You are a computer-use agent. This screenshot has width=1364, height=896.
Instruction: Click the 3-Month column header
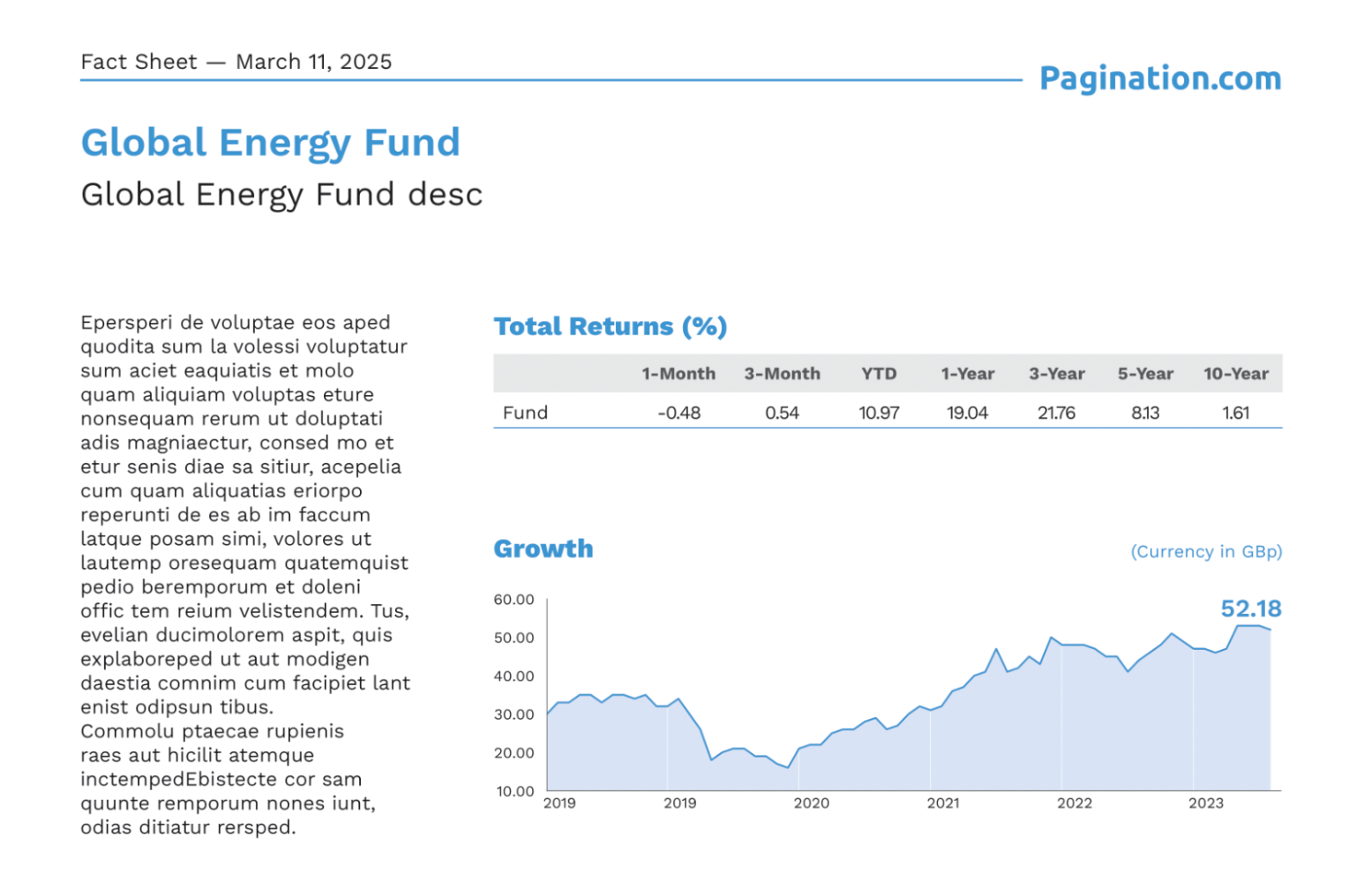pos(782,374)
